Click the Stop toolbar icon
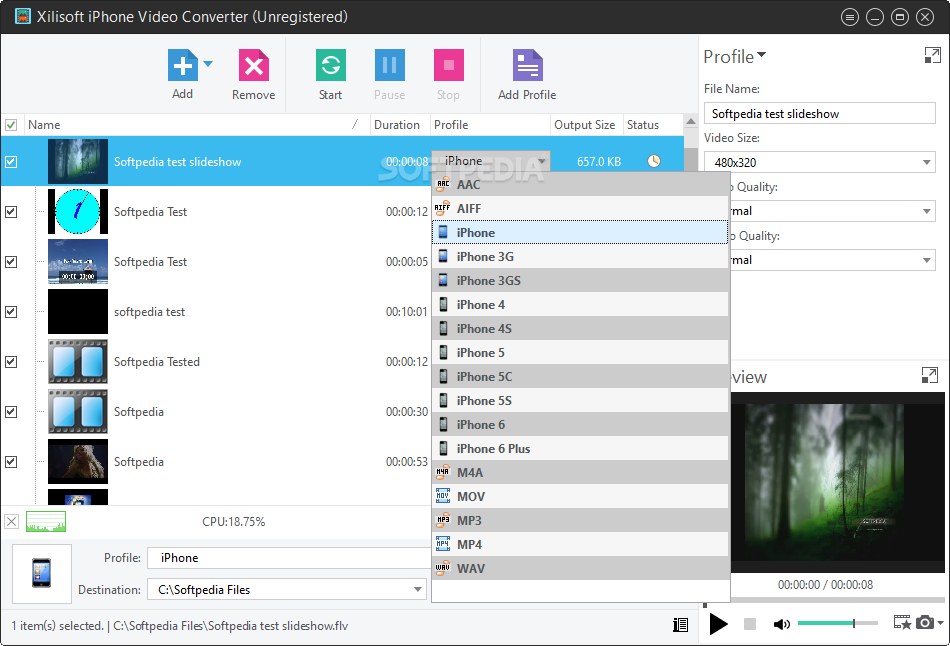The height and width of the screenshot is (646, 950). pos(448,65)
